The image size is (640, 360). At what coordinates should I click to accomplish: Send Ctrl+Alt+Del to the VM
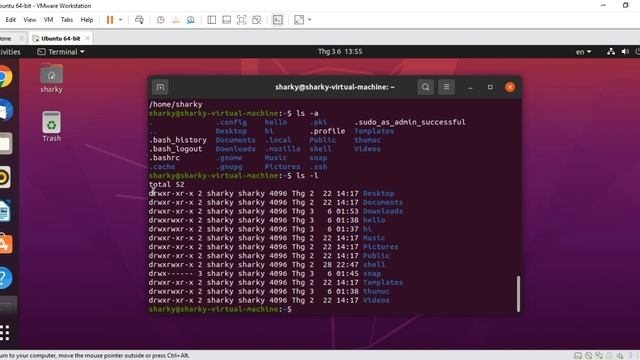point(139,20)
